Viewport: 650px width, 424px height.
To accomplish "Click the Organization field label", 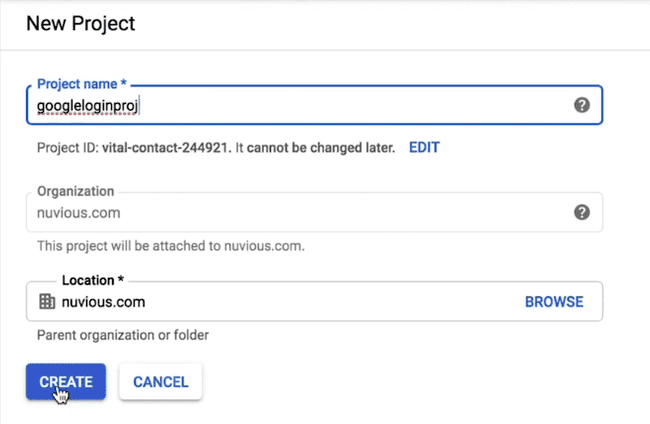I will [x=75, y=191].
